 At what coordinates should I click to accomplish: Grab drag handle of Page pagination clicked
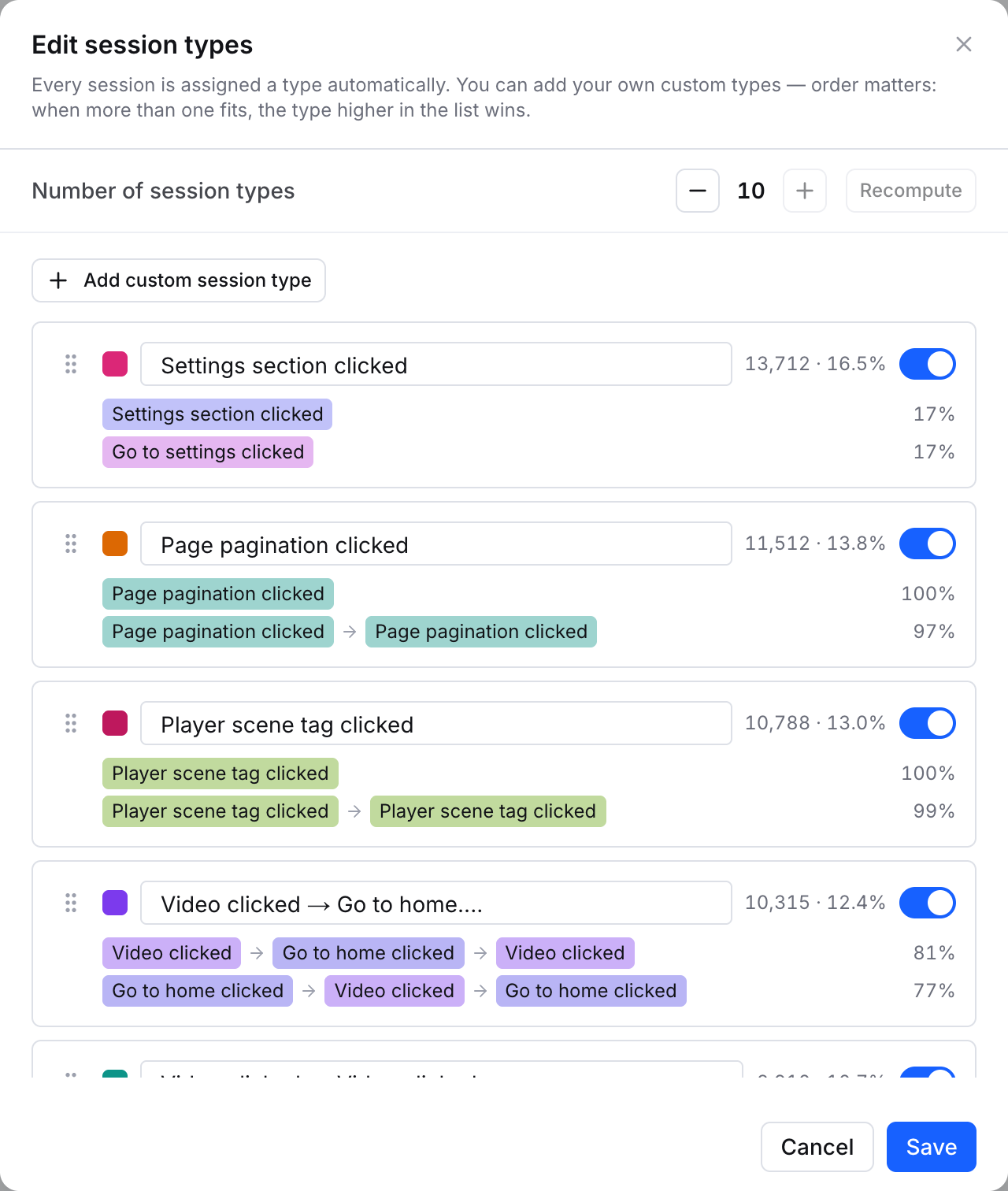(71, 544)
